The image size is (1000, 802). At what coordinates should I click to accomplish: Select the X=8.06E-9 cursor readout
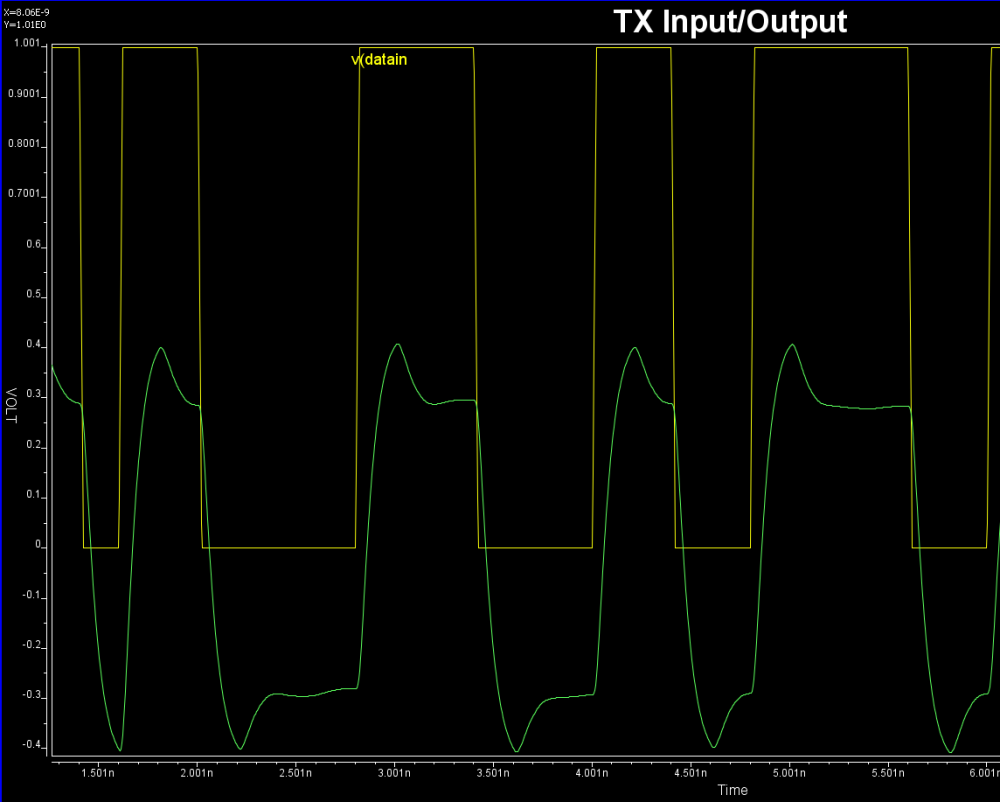pyautogui.click(x=25, y=12)
